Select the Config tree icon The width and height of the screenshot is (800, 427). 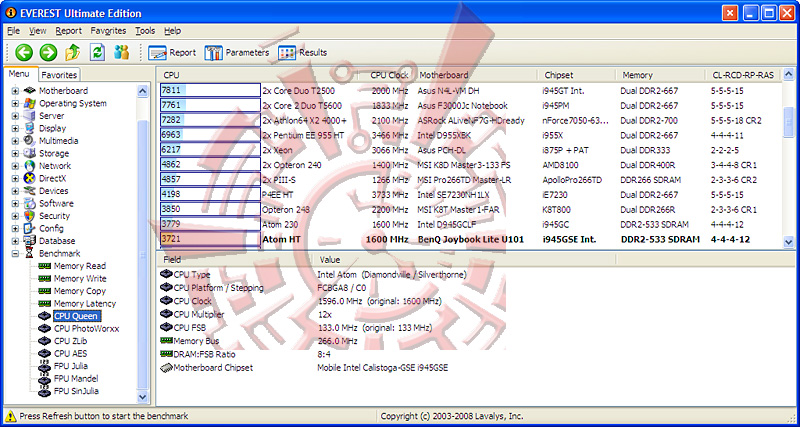[x=30, y=228]
